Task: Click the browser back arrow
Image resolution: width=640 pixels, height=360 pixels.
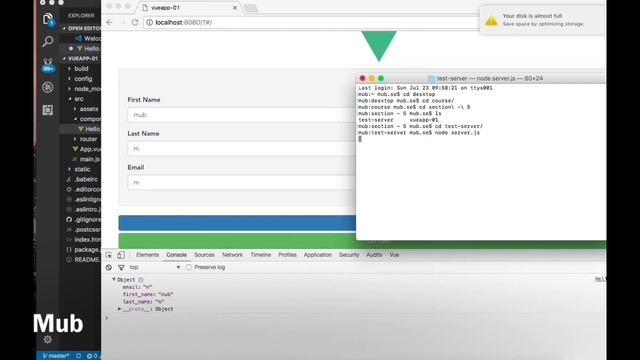Action: 109,22
